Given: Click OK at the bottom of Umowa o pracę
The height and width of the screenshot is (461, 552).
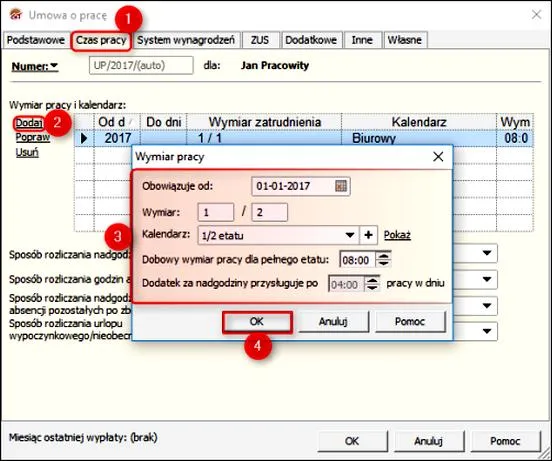Looking at the screenshot, I should [x=352, y=441].
